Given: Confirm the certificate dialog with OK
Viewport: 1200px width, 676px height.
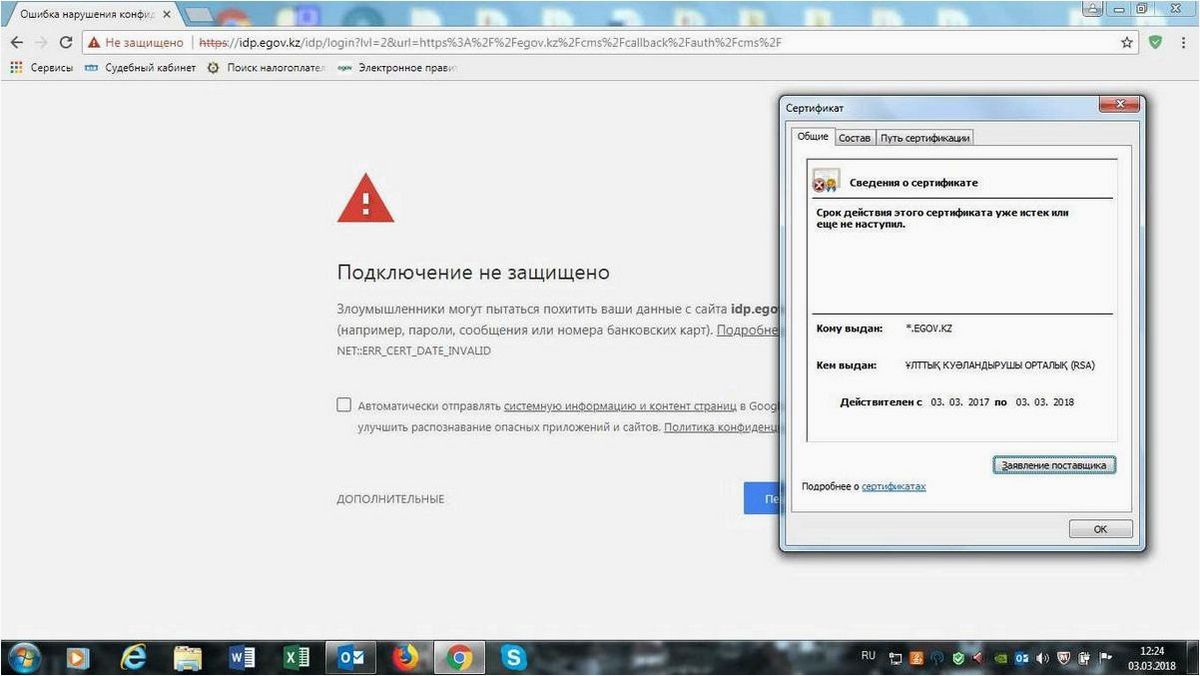Looking at the screenshot, I should pos(1100,529).
